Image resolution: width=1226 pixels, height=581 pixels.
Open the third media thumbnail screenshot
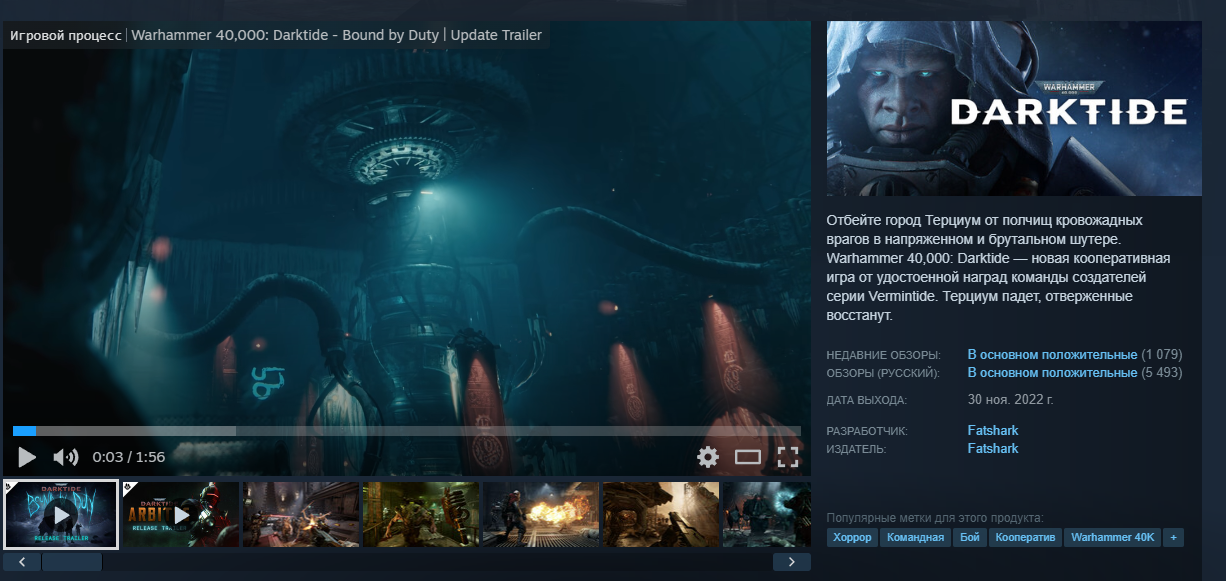pos(301,515)
